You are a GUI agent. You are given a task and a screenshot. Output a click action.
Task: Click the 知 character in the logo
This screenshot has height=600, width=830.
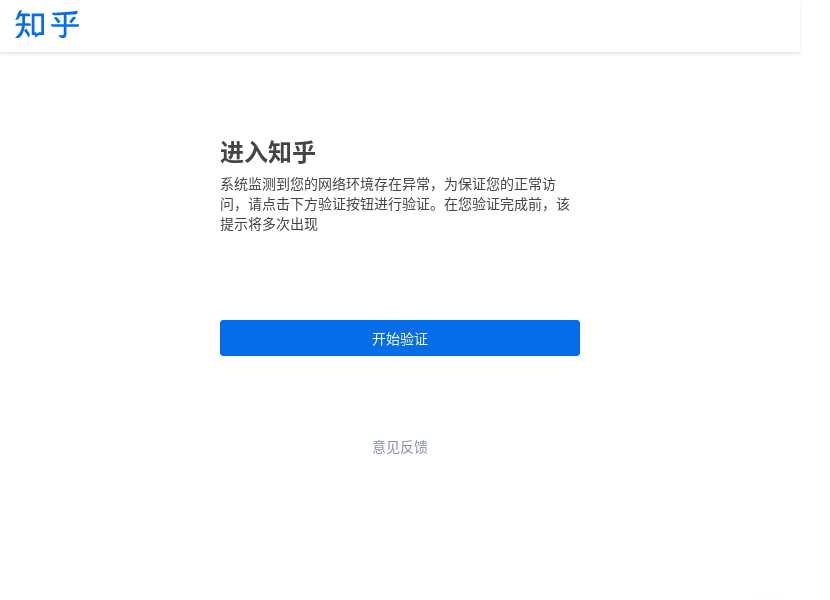(30, 24)
